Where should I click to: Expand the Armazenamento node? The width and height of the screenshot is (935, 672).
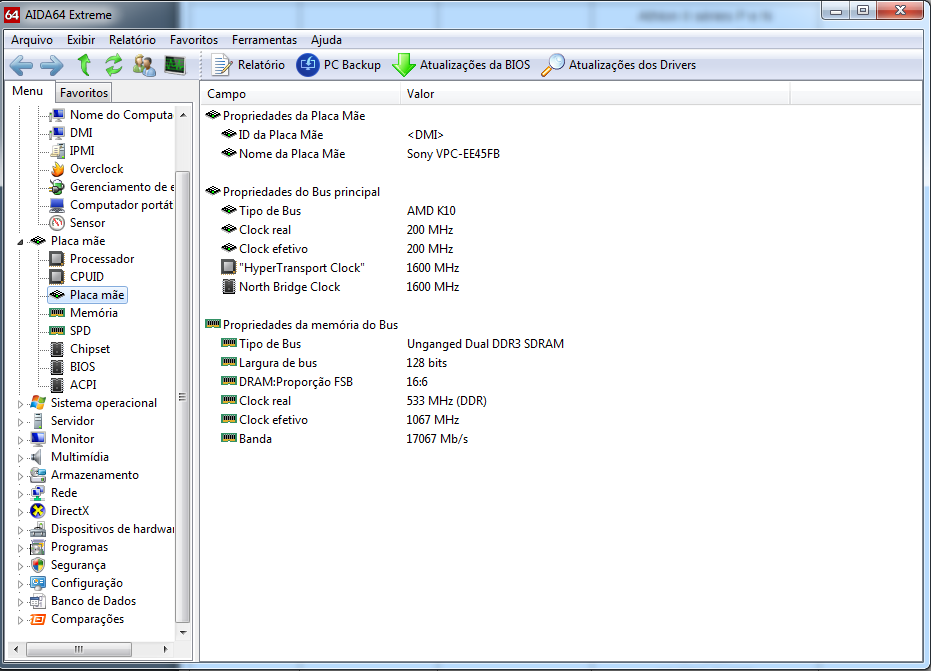[x=20, y=476]
